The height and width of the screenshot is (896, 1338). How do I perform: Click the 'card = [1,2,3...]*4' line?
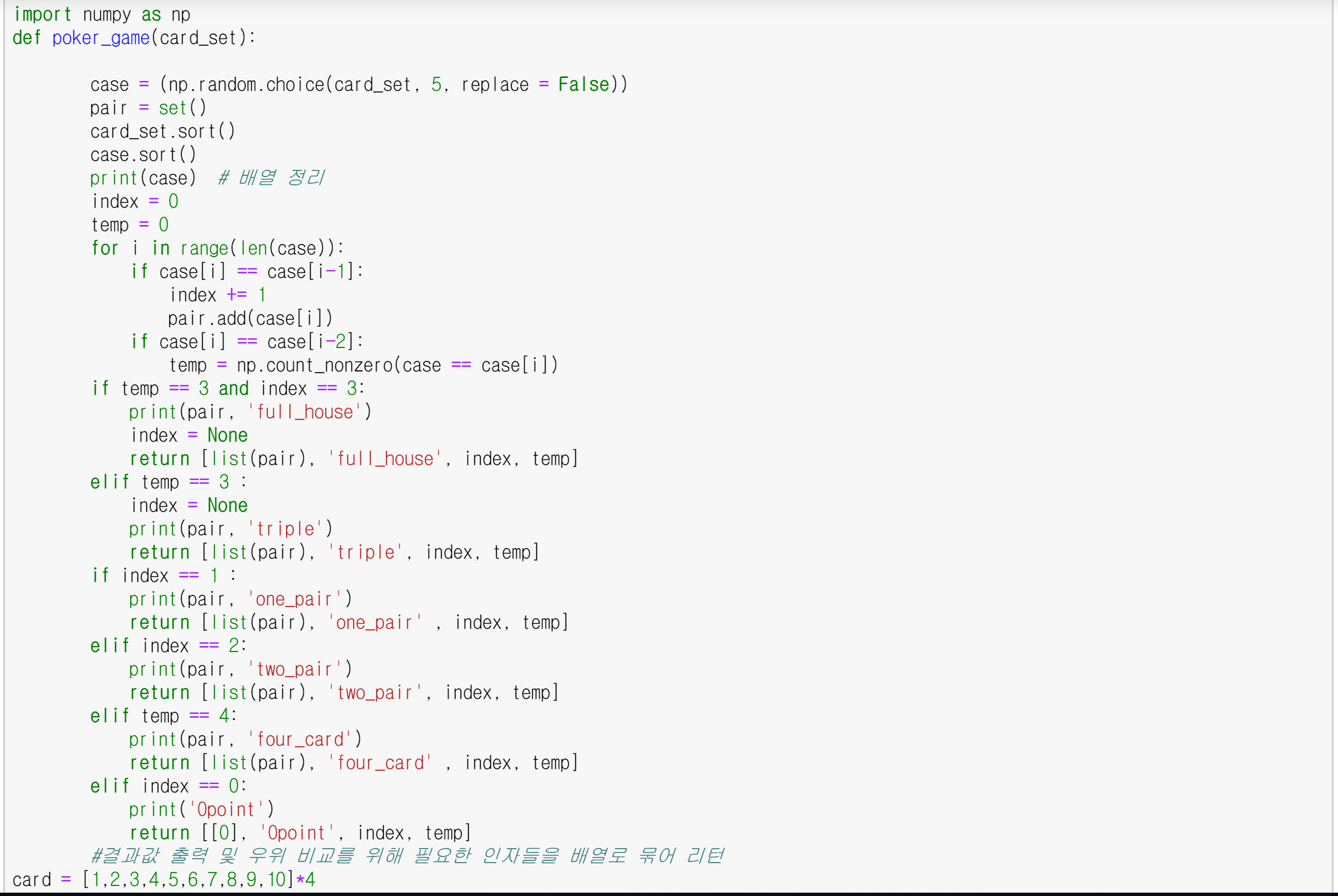pos(164,880)
